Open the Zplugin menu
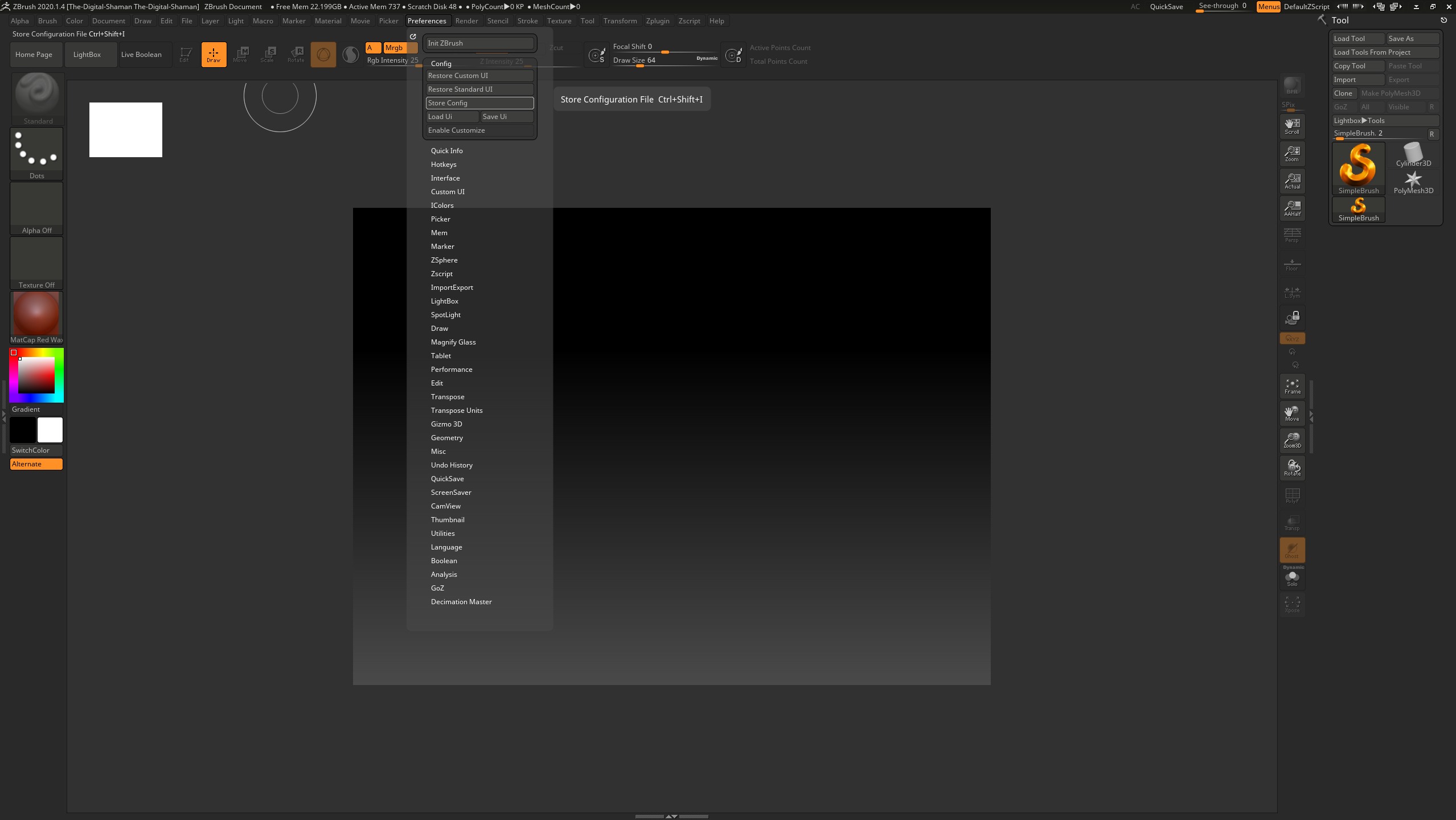Screen dimensions: 1456x820 click(x=657, y=21)
